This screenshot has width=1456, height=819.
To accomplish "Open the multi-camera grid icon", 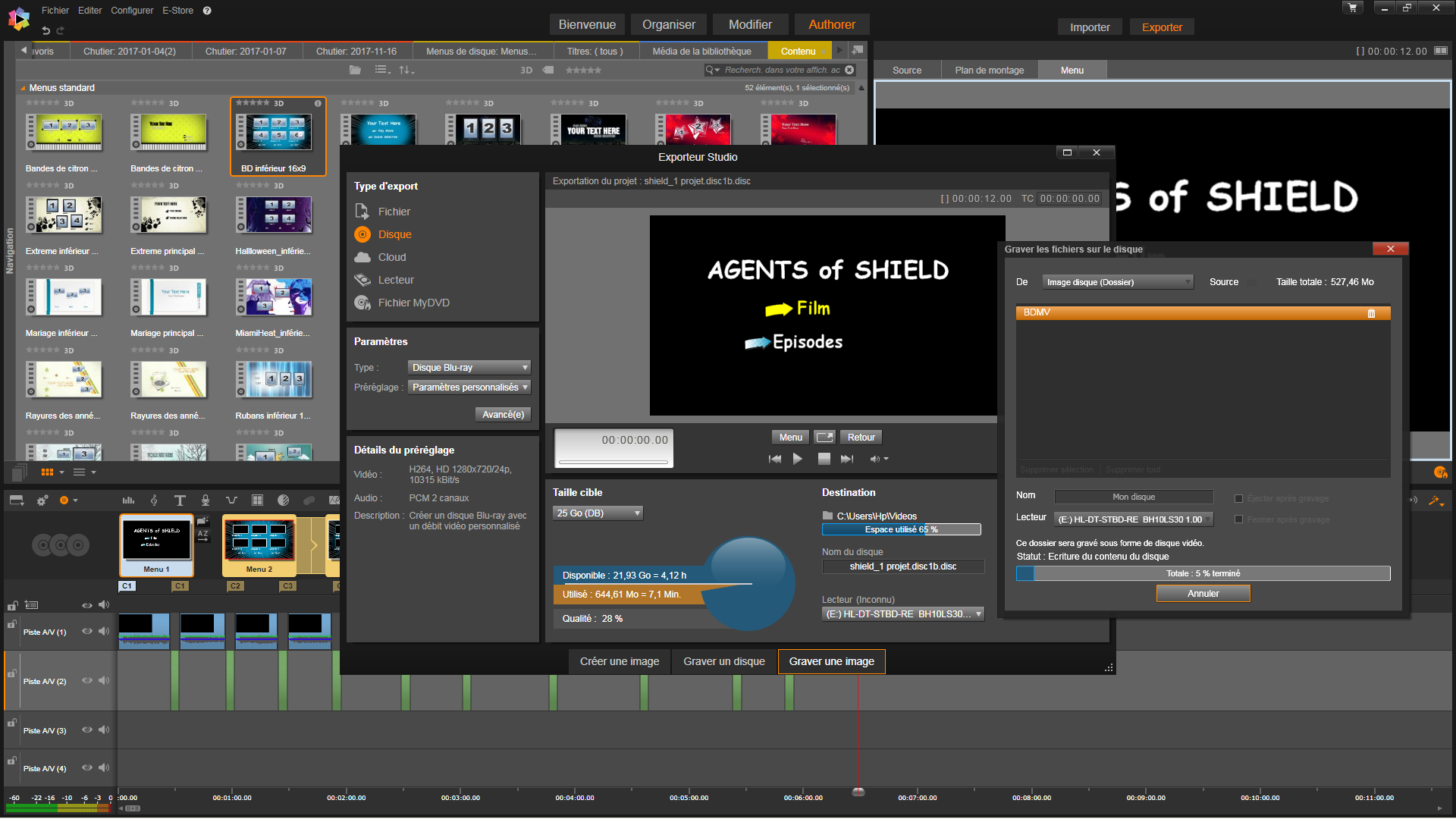I will tap(257, 500).
